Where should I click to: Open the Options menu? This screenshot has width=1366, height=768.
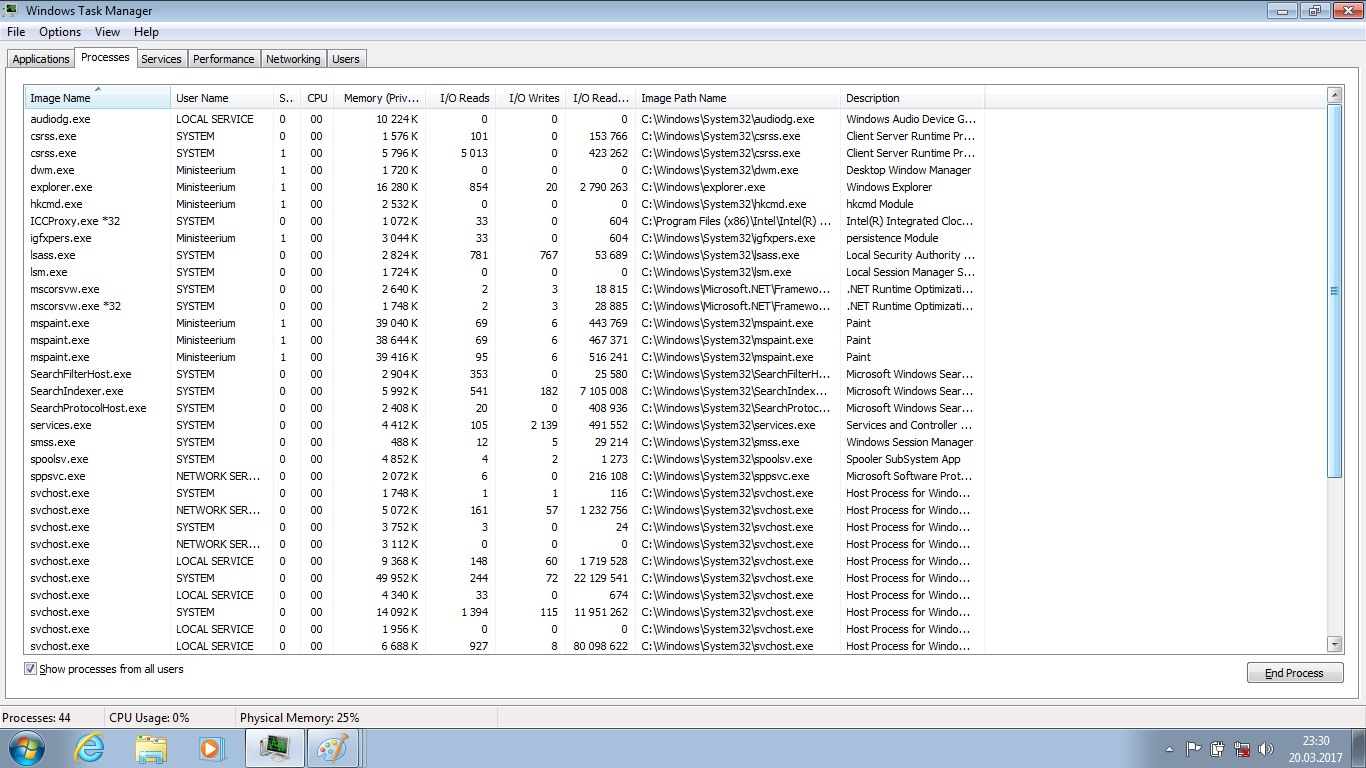(x=60, y=32)
